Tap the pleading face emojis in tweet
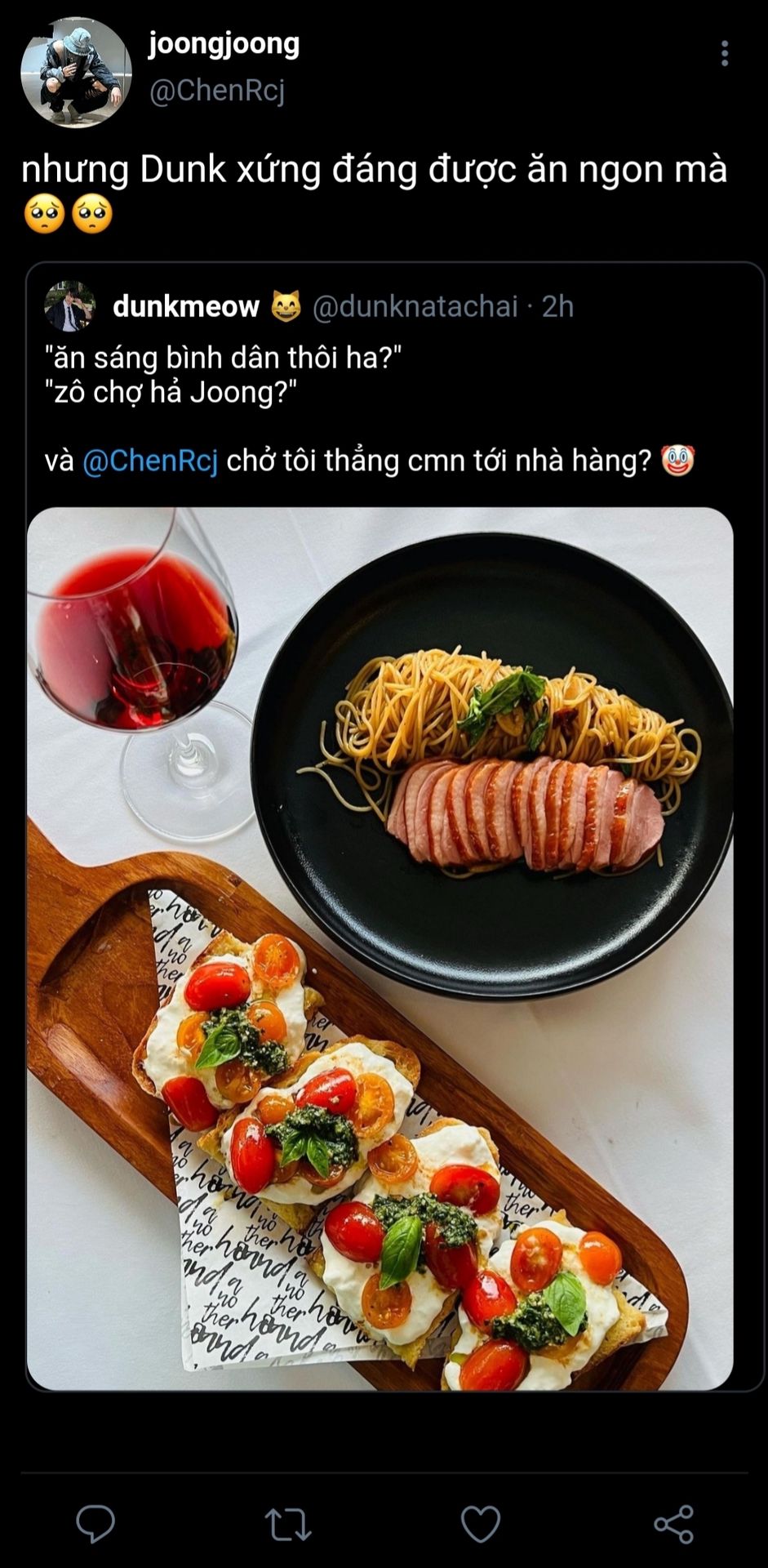768x1568 pixels. click(x=69, y=215)
